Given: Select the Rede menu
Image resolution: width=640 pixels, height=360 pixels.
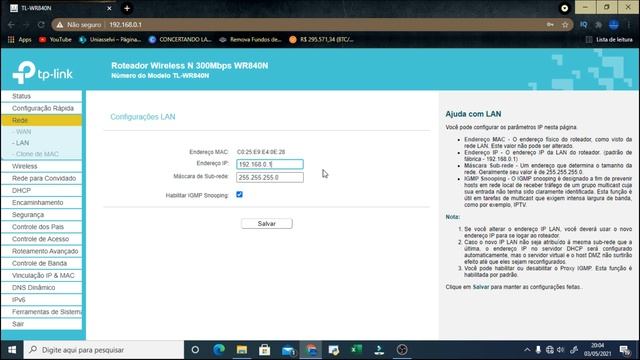Looking at the screenshot, I should [x=42, y=120].
